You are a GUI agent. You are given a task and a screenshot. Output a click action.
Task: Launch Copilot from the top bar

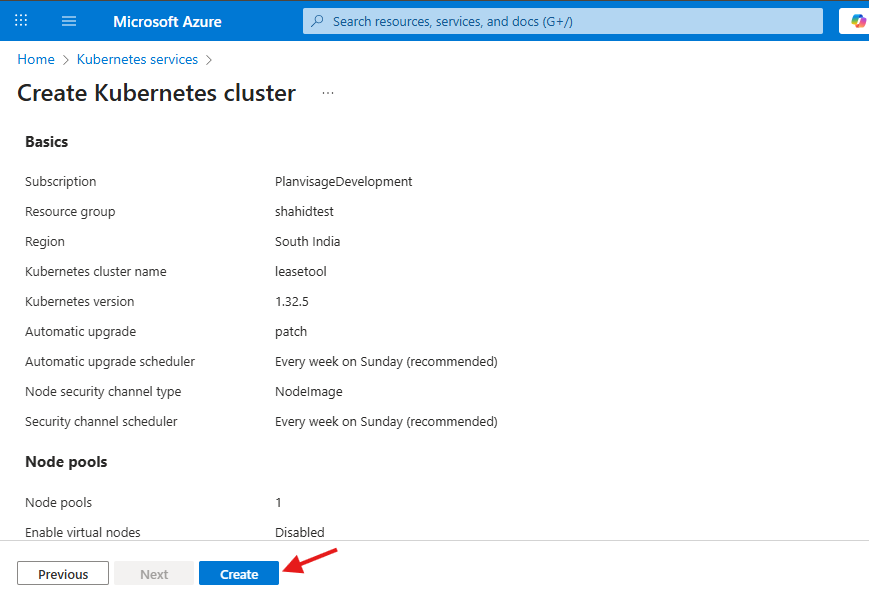857,20
